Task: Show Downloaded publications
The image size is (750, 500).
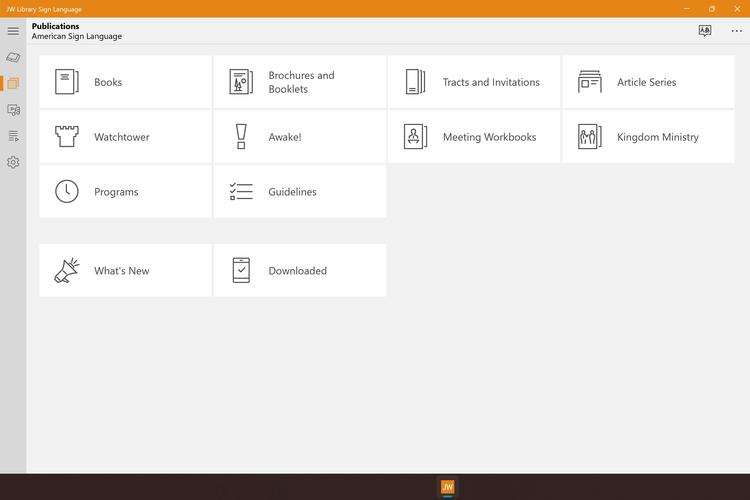Action: (299, 271)
